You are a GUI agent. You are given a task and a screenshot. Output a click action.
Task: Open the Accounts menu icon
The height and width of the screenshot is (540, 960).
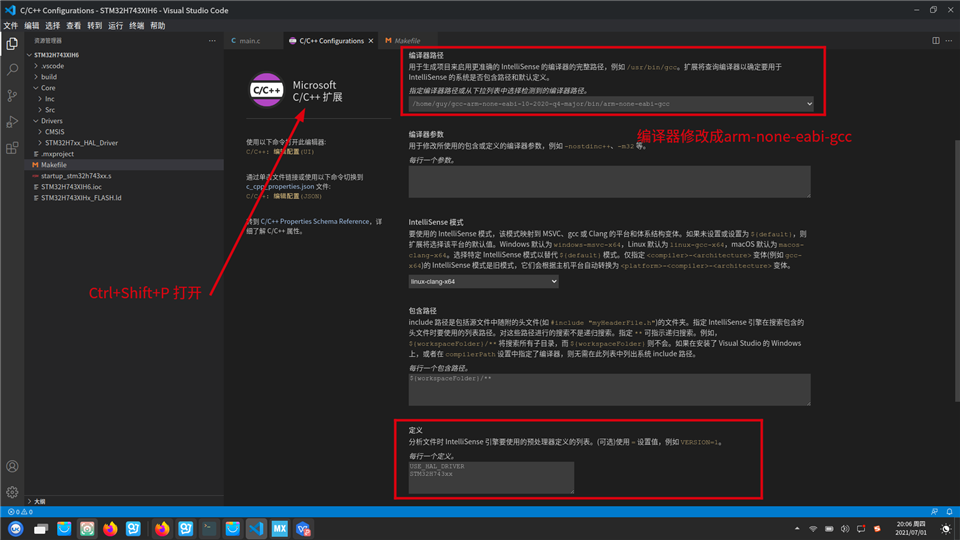(x=12, y=466)
